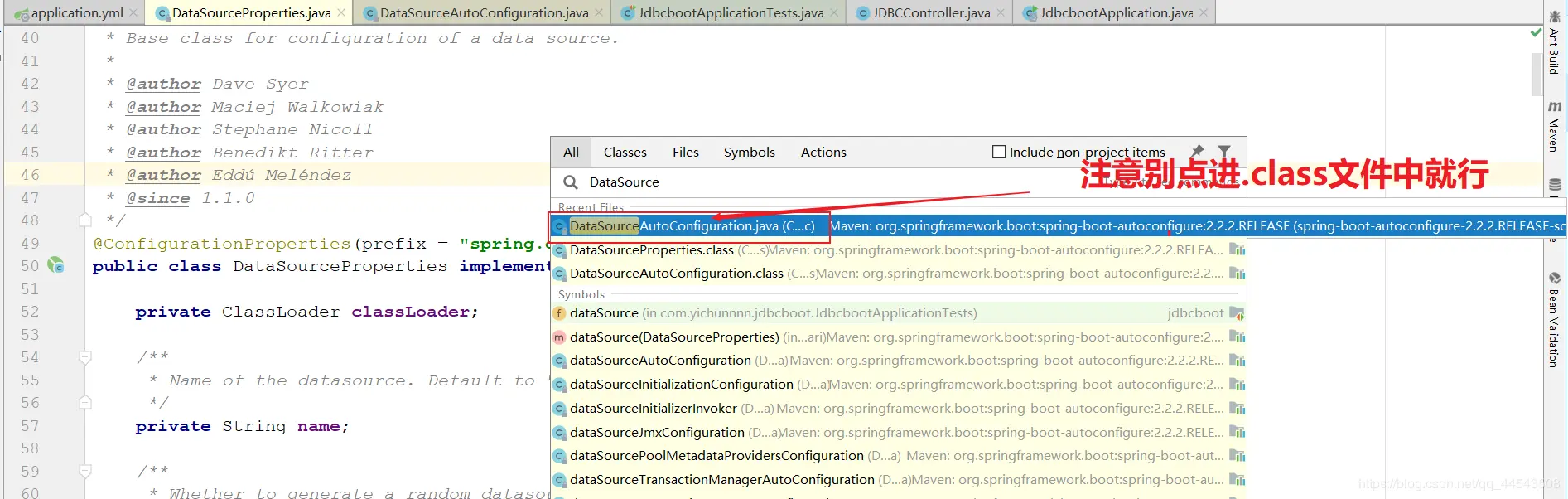Open the Database tool window icon
This screenshot has height=499, width=1568.
[1555, 184]
